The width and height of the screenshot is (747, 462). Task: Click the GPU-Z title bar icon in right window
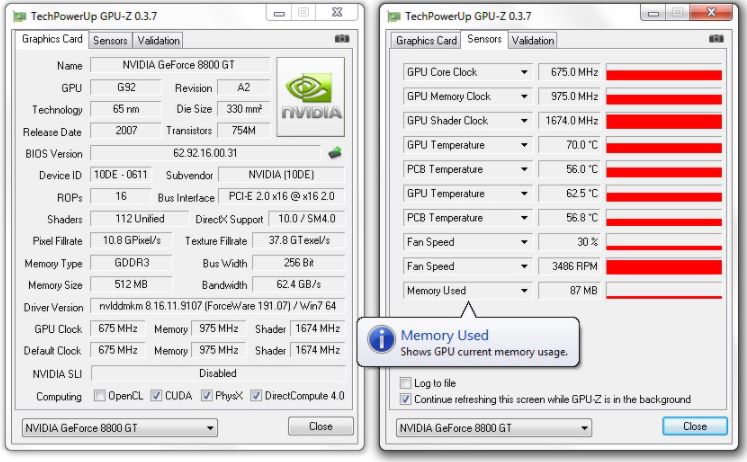(x=395, y=16)
